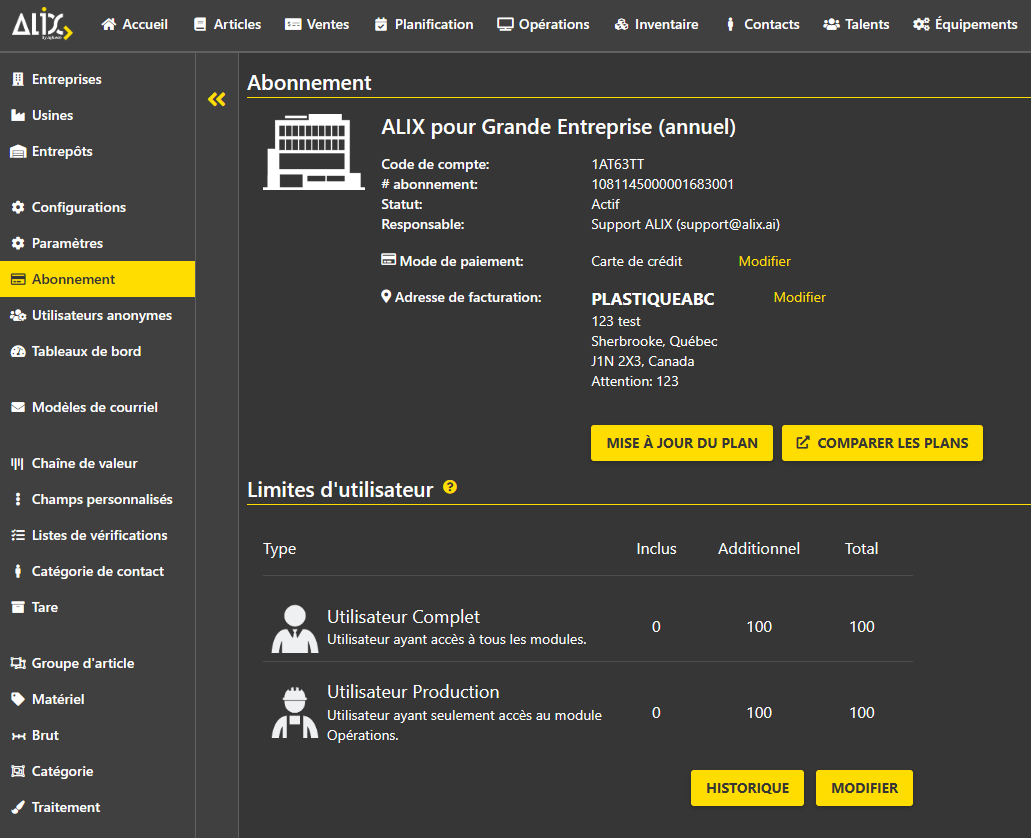Select subscription number 1081145000001683001
Image resolution: width=1031 pixels, height=838 pixels.
point(662,185)
